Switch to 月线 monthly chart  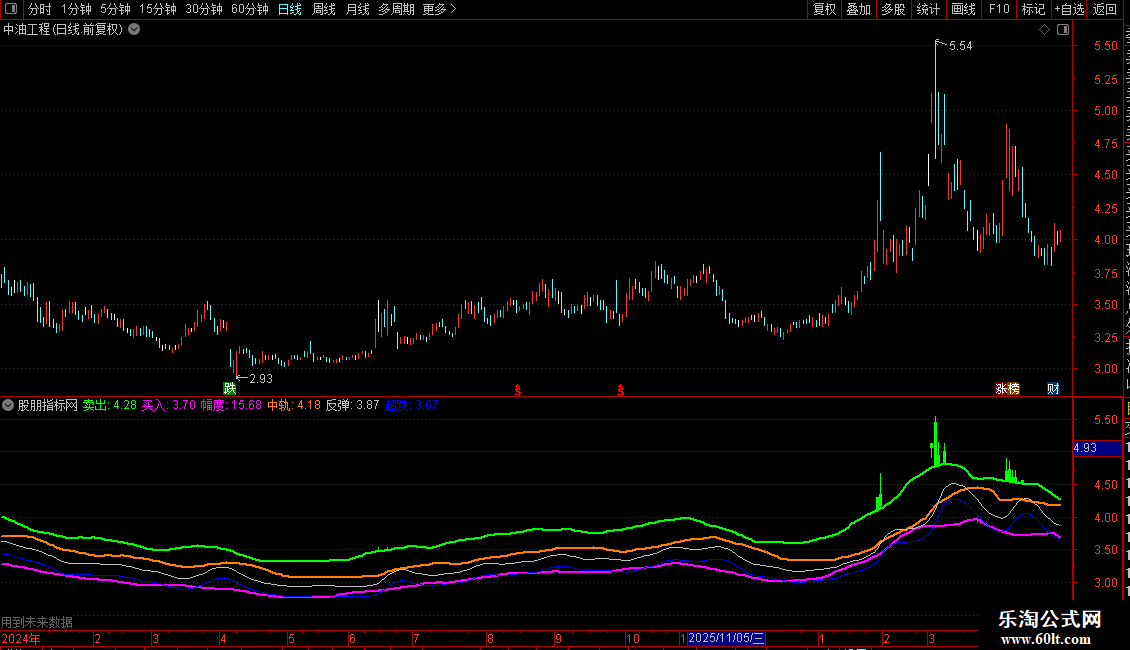tap(357, 9)
